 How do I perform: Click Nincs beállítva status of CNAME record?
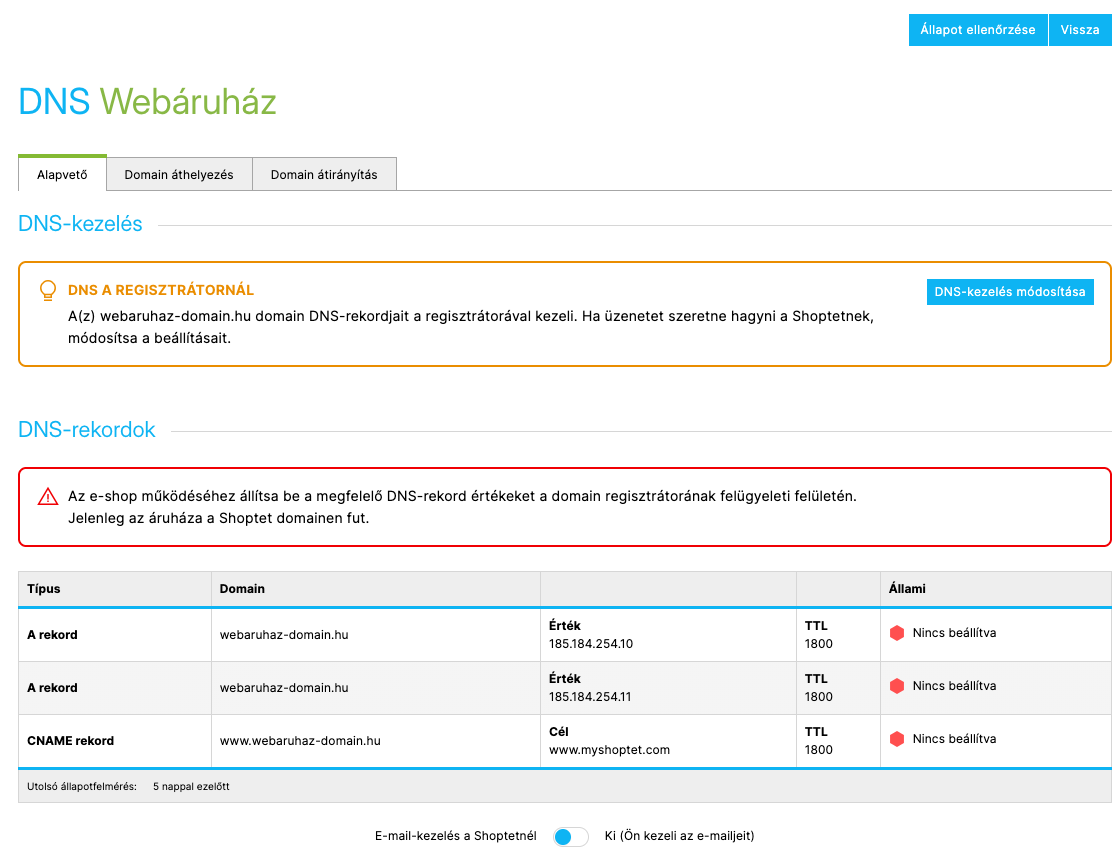pos(954,739)
